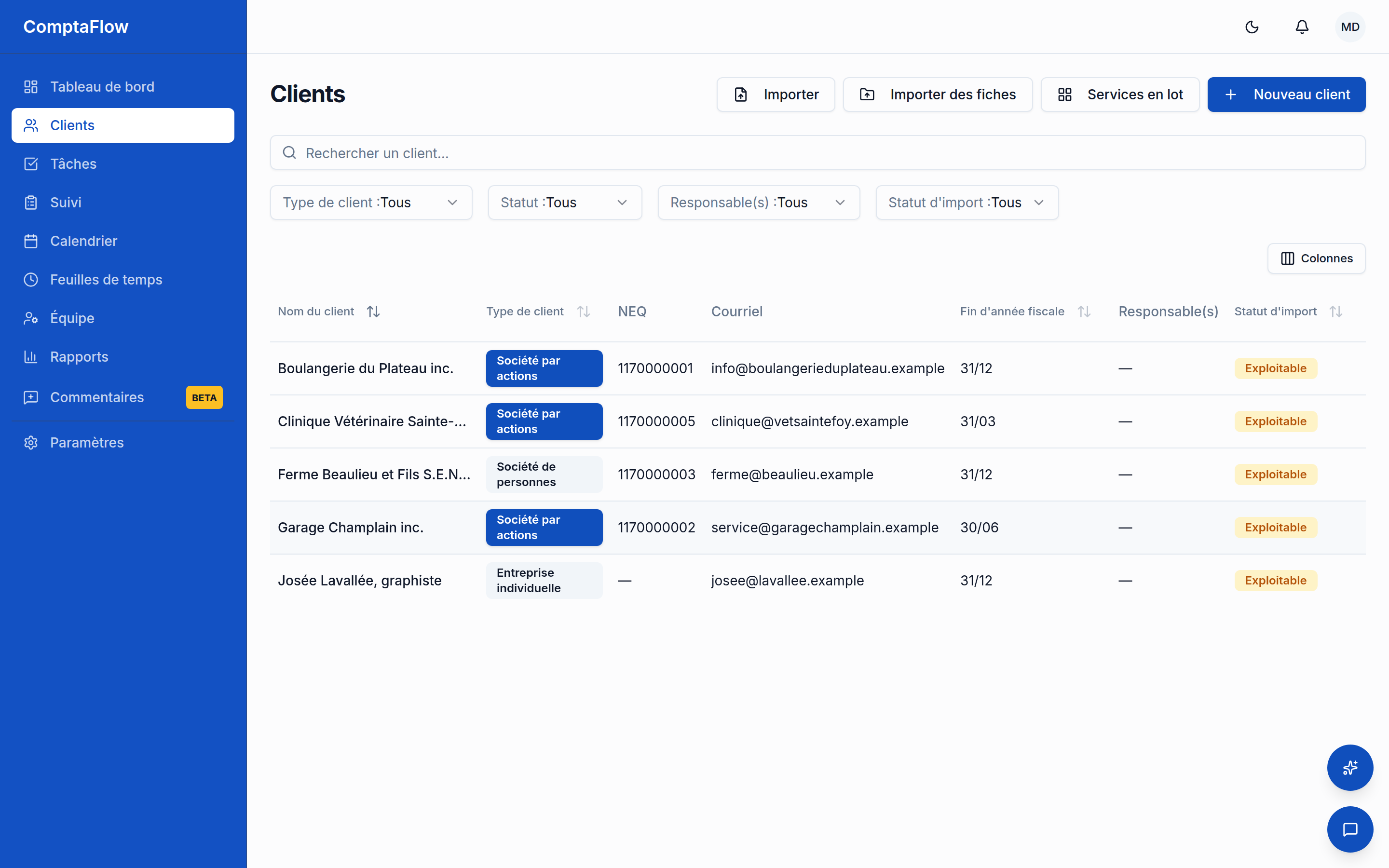Click NEQ 1170000005 cell
The height and width of the screenshot is (868, 1389).
click(656, 421)
